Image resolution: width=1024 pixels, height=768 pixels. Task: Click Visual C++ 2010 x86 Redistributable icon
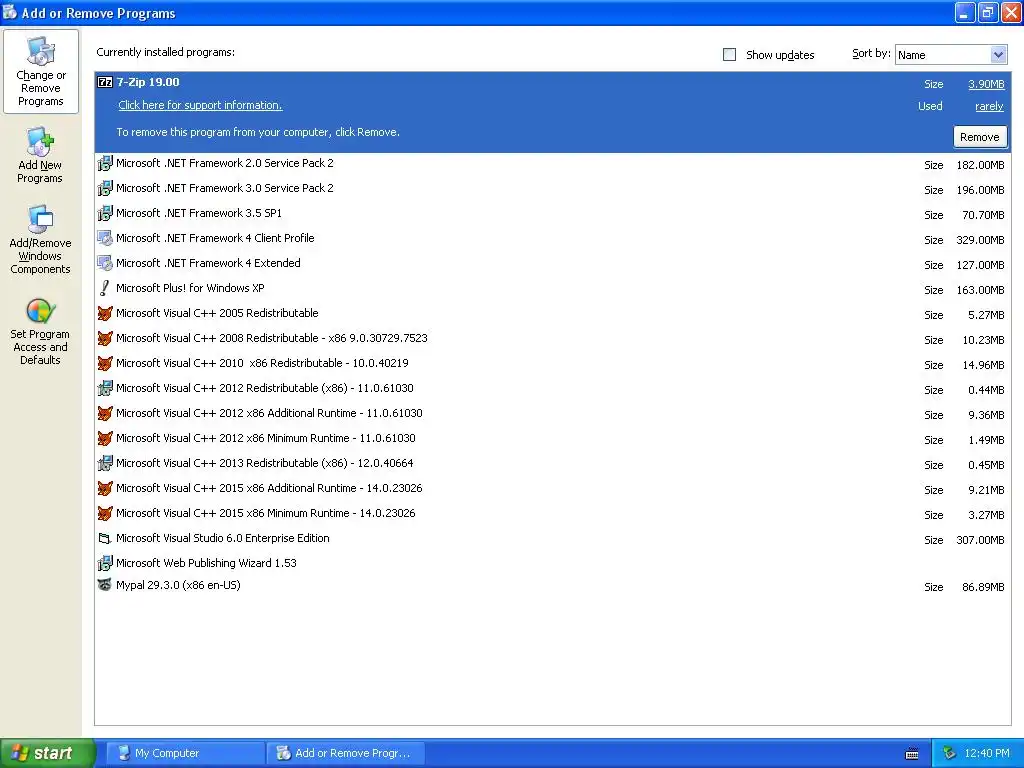click(x=104, y=363)
